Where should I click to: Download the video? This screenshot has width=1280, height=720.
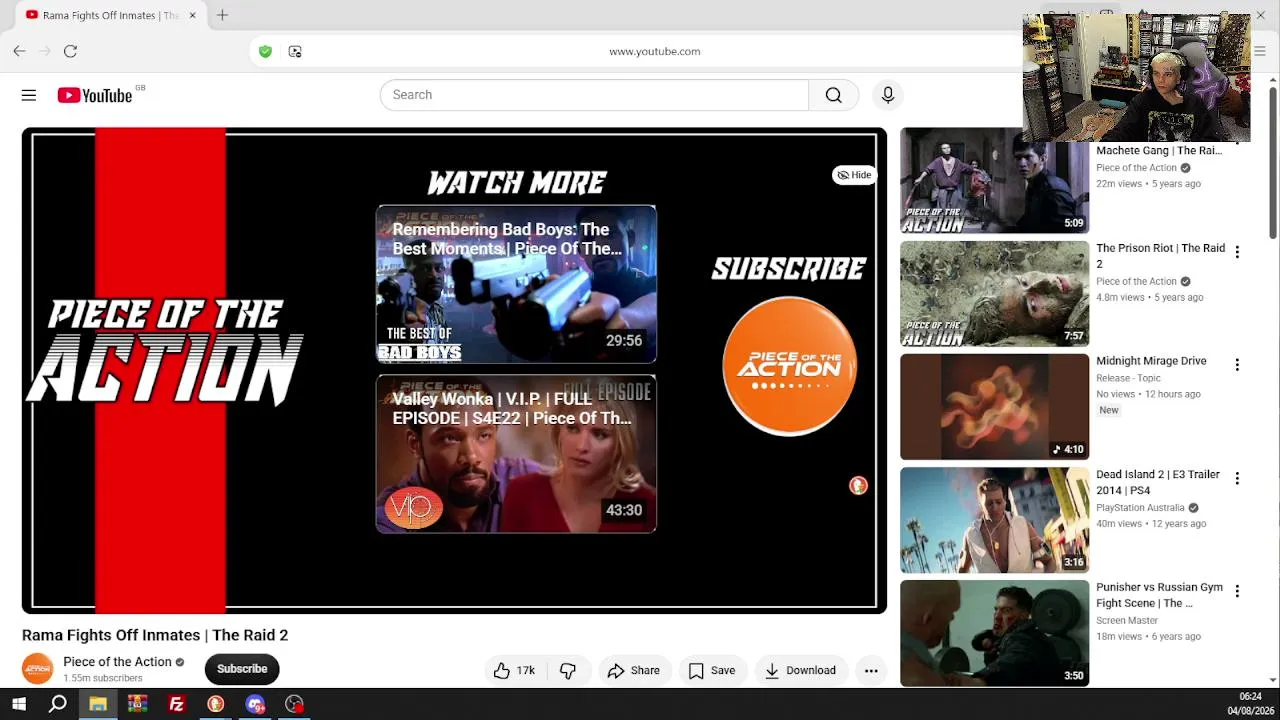click(x=800, y=670)
